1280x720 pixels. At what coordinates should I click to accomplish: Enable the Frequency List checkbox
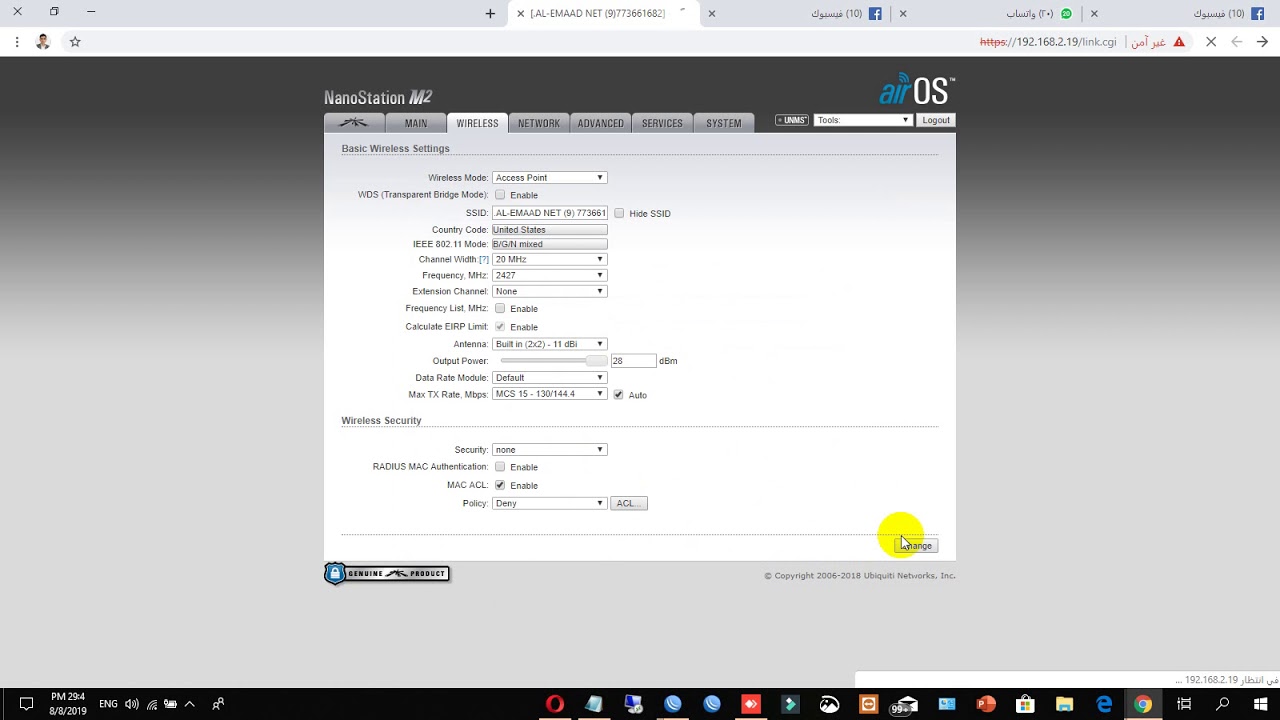point(500,308)
